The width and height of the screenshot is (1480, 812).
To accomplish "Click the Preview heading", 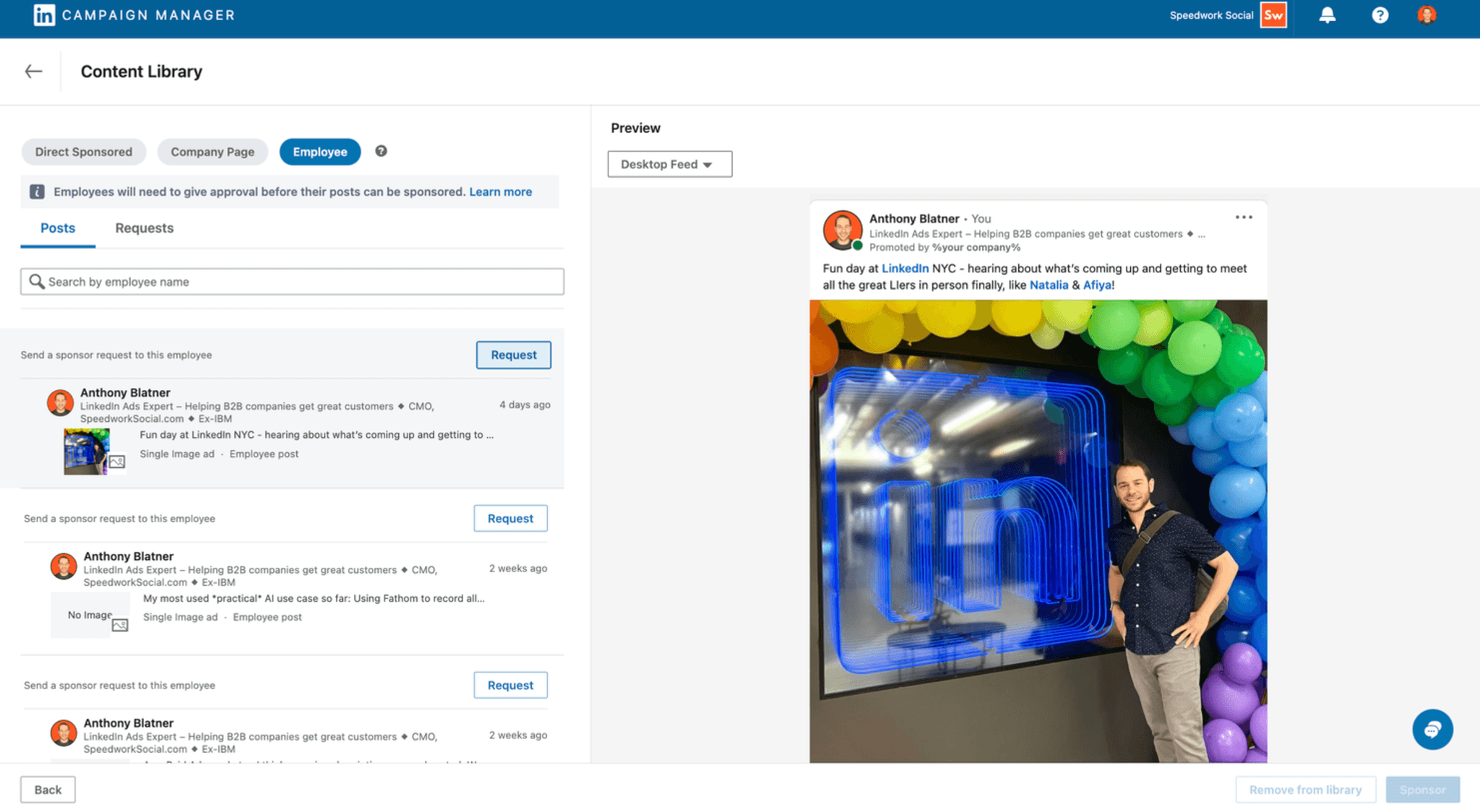I will (x=635, y=128).
